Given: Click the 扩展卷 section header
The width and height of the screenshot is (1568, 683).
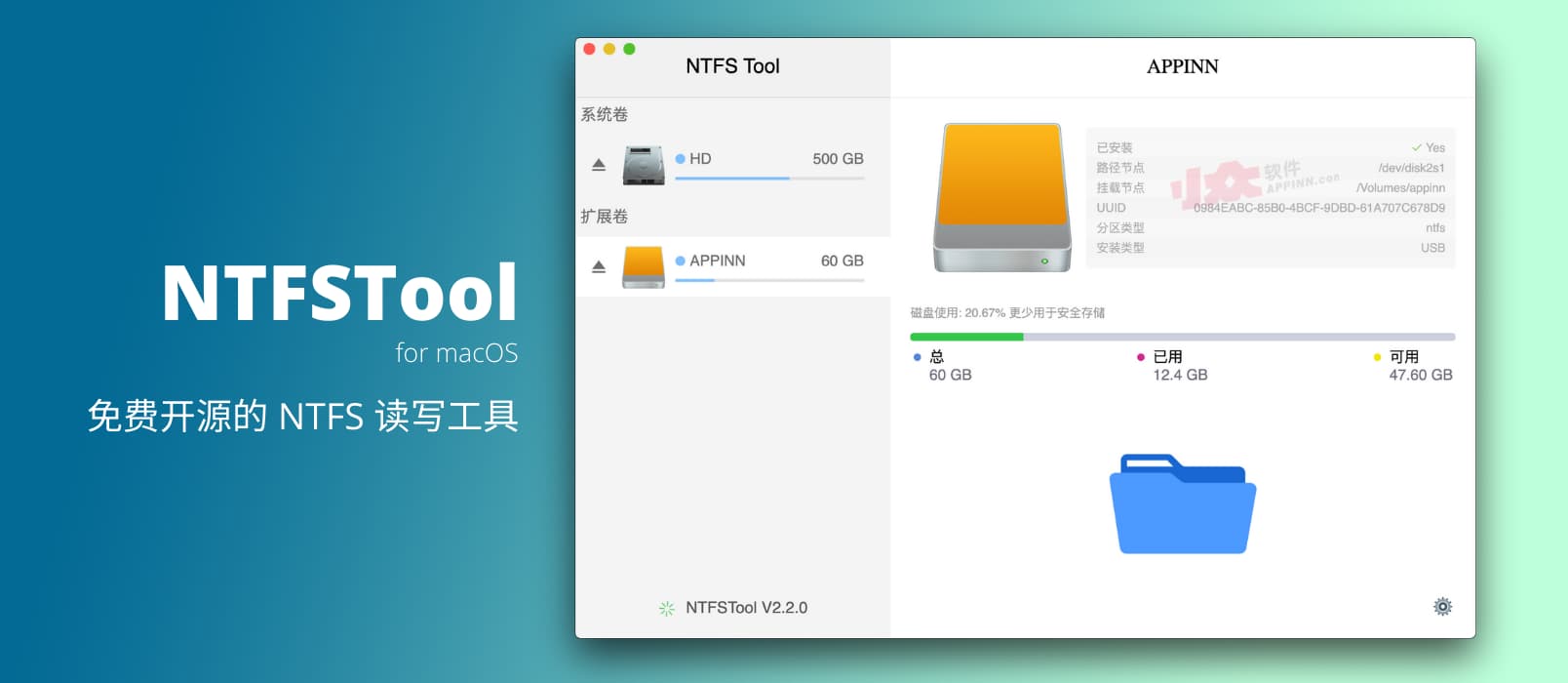Looking at the screenshot, I should coord(605,216).
